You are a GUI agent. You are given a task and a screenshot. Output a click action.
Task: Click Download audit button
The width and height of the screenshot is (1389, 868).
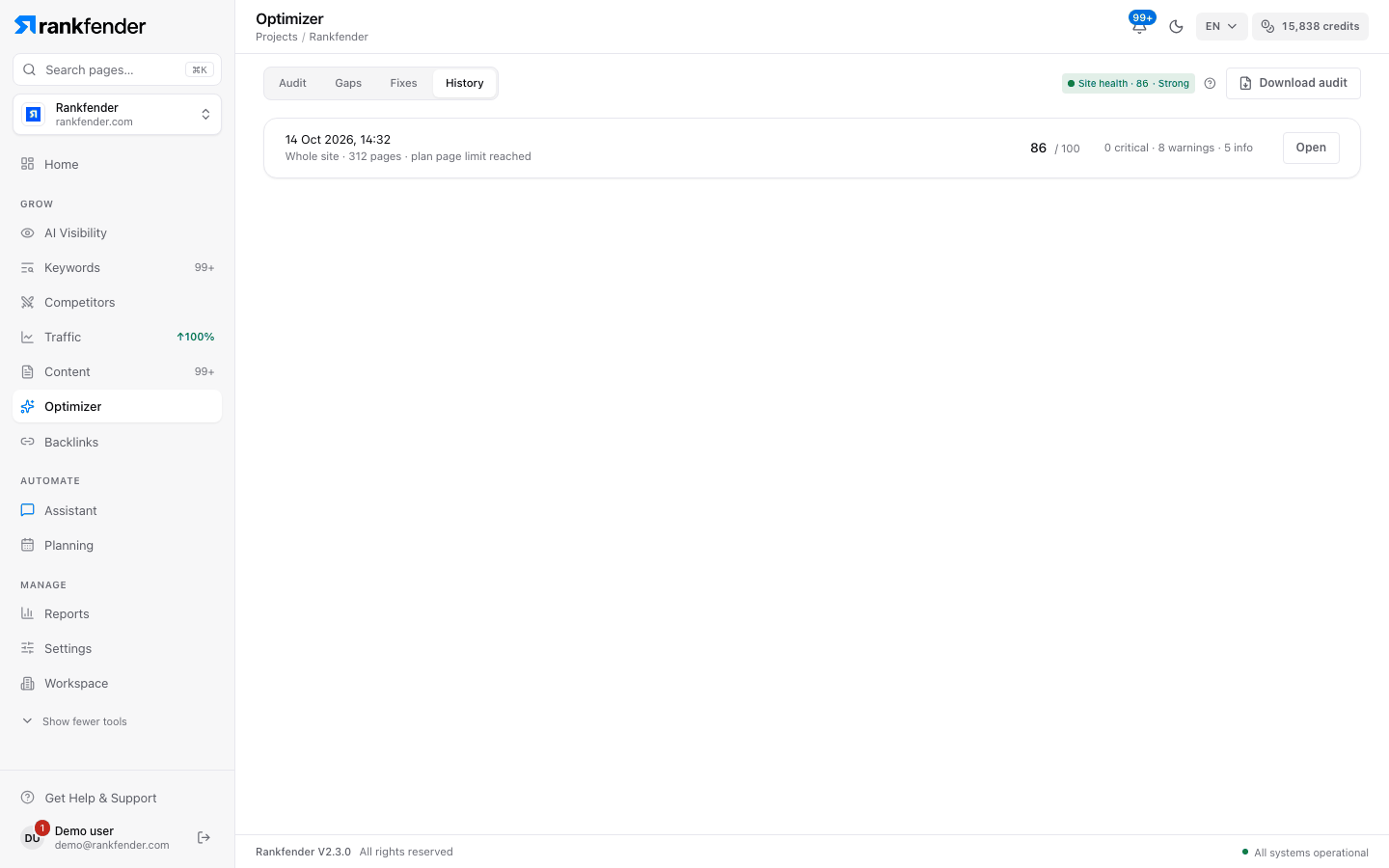1293,83
